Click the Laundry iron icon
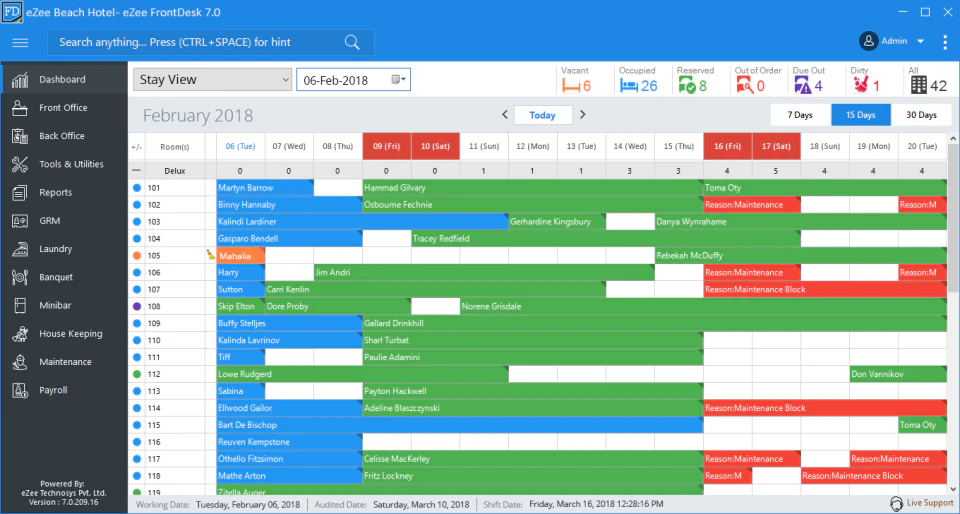The width and height of the screenshot is (960, 514). pos(20,249)
